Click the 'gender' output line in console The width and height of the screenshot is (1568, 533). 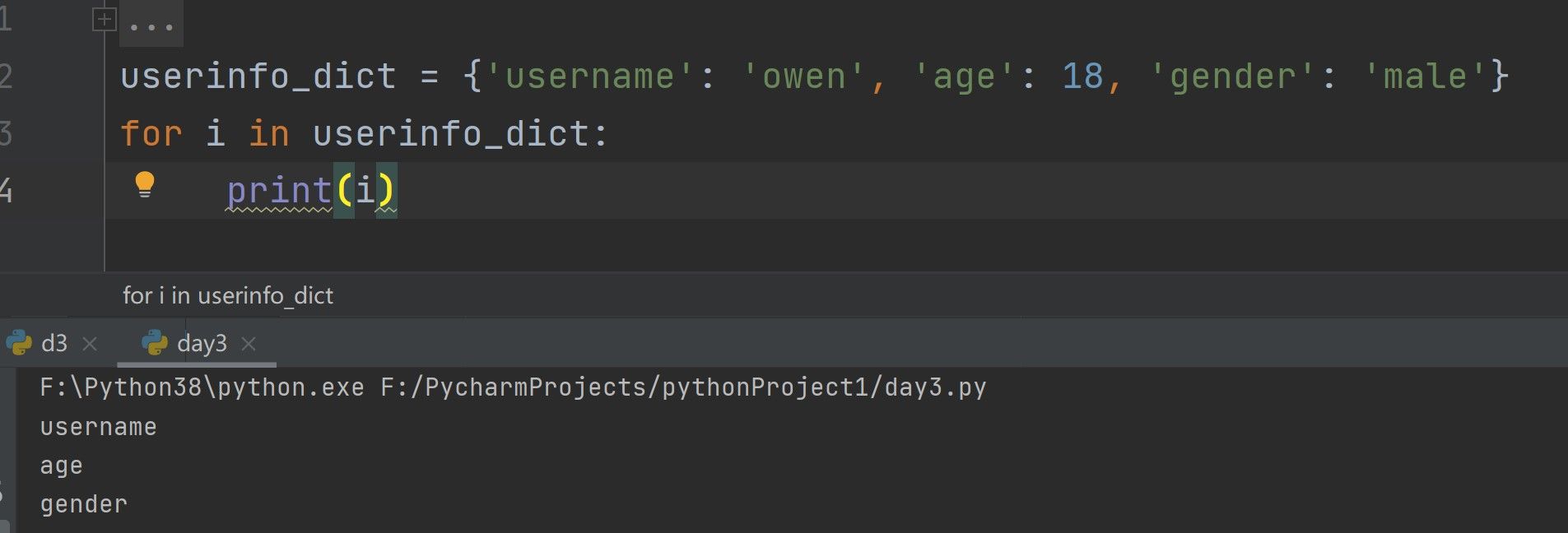click(x=84, y=504)
